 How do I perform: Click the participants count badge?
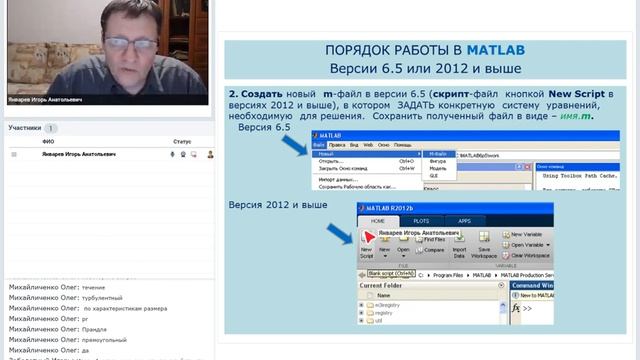[51, 128]
